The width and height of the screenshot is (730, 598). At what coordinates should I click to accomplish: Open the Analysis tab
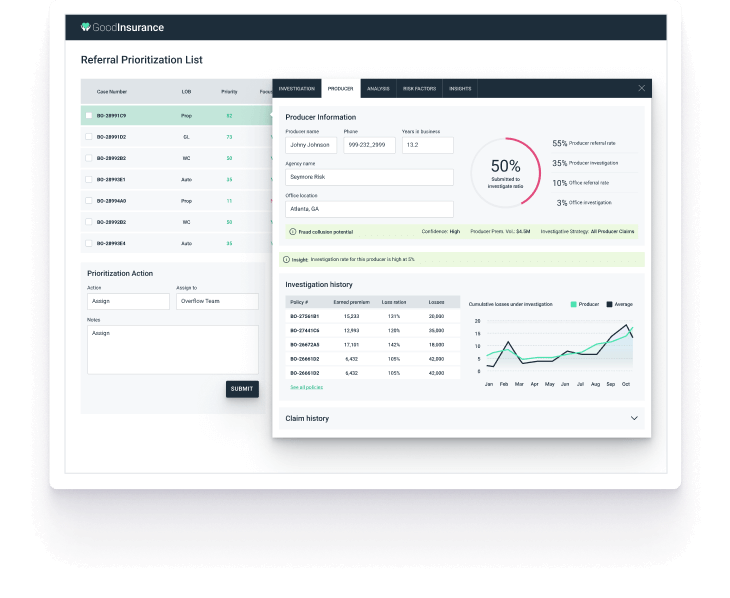[x=378, y=88]
